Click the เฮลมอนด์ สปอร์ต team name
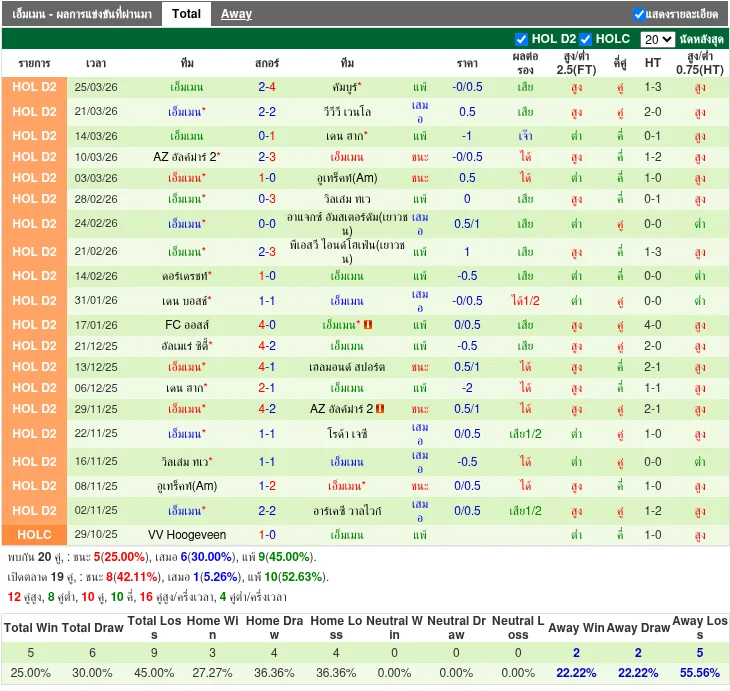The height and width of the screenshot is (691, 730). pos(347,367)
